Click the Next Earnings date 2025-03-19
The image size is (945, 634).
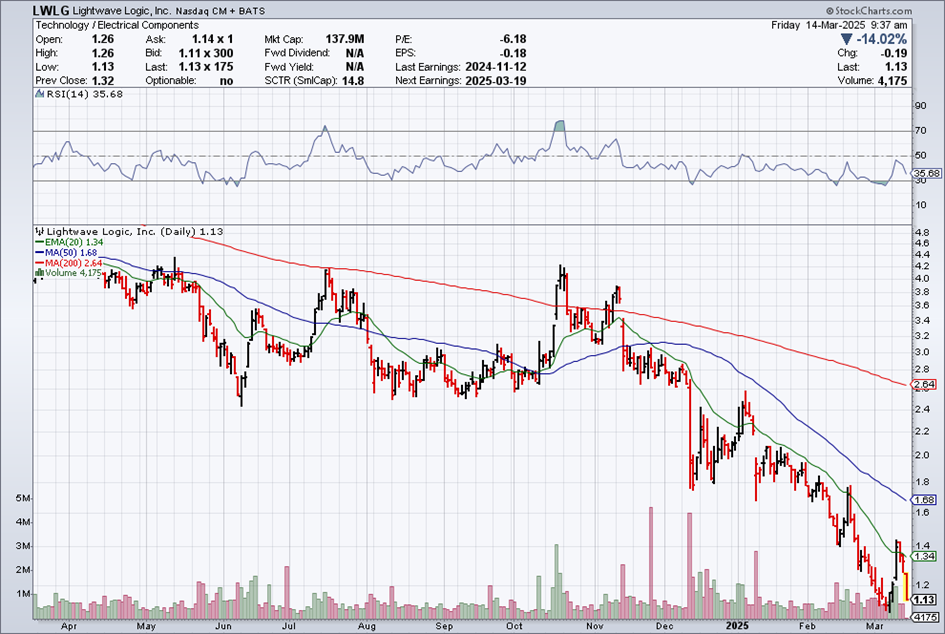pos(496,81)
